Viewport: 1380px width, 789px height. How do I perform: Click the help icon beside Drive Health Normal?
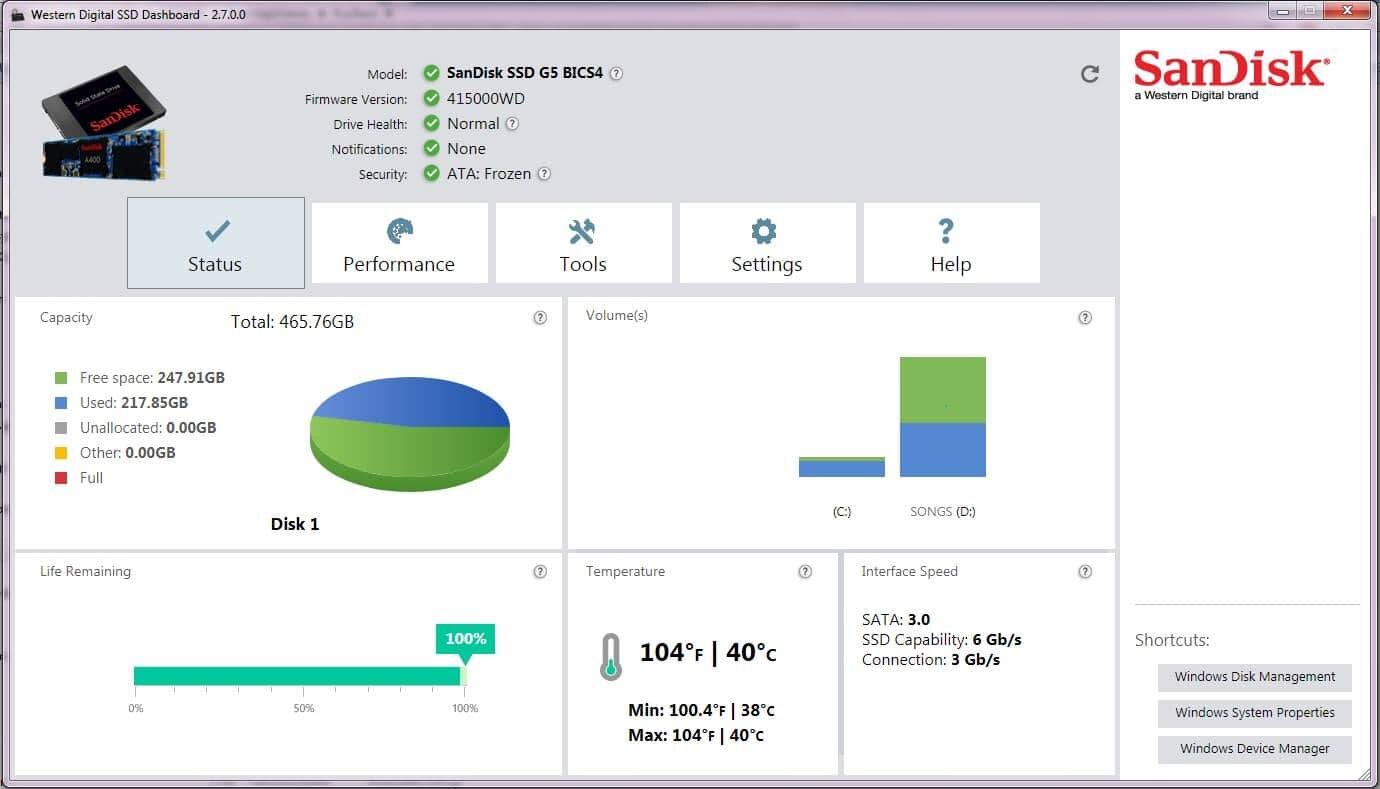tap(512, 124)
